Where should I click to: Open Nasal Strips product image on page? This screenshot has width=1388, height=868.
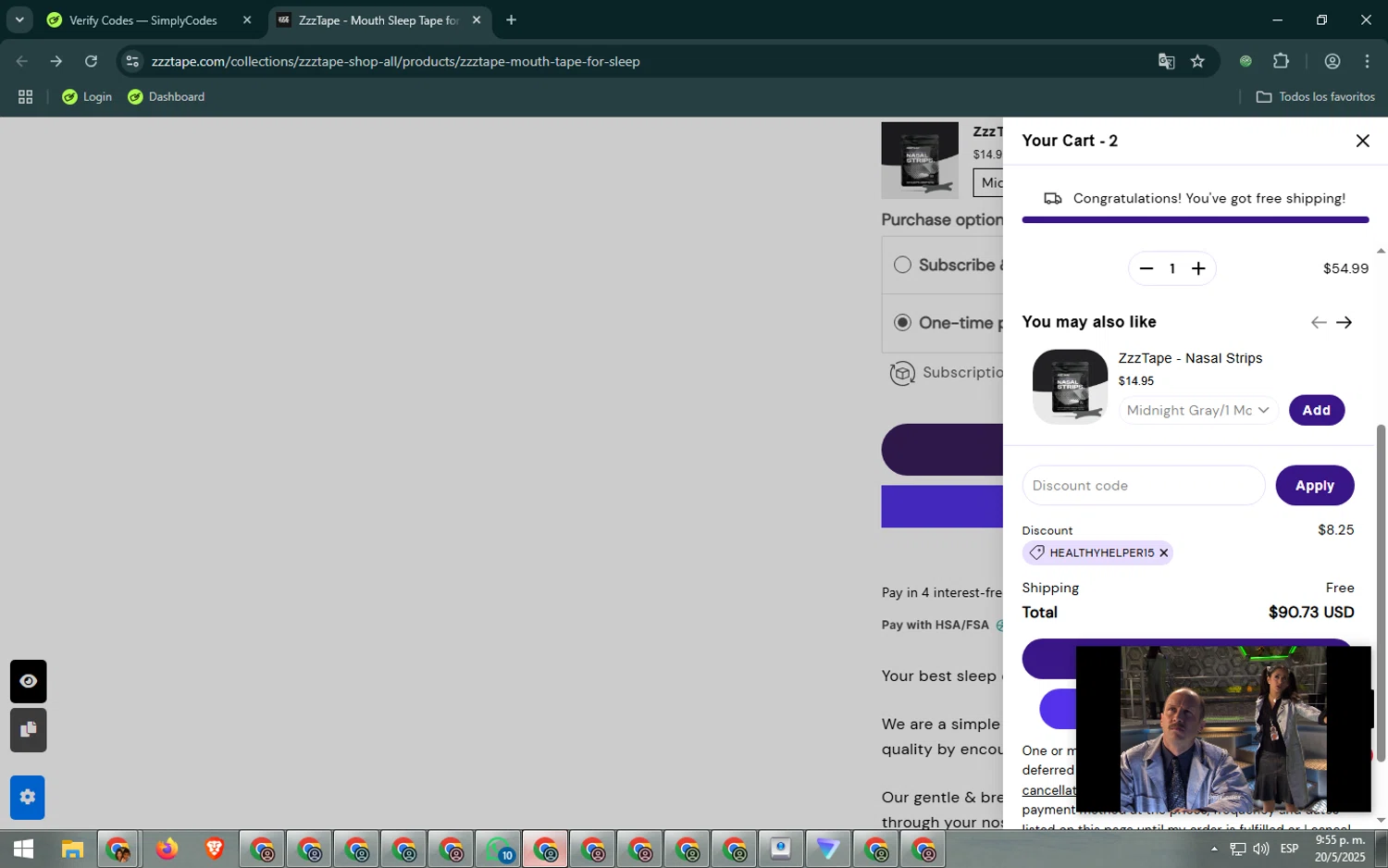[919, 160]
